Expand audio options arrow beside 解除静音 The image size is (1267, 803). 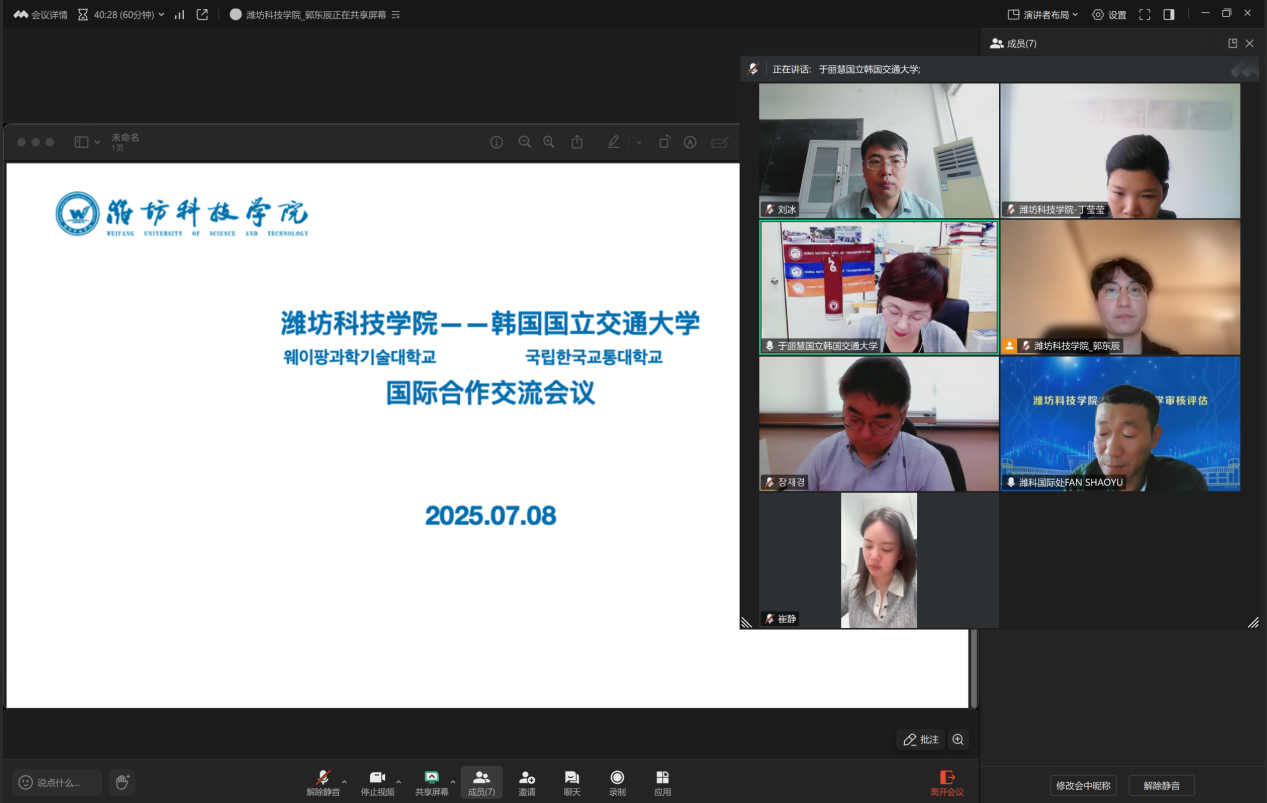(x=345, y=781)
